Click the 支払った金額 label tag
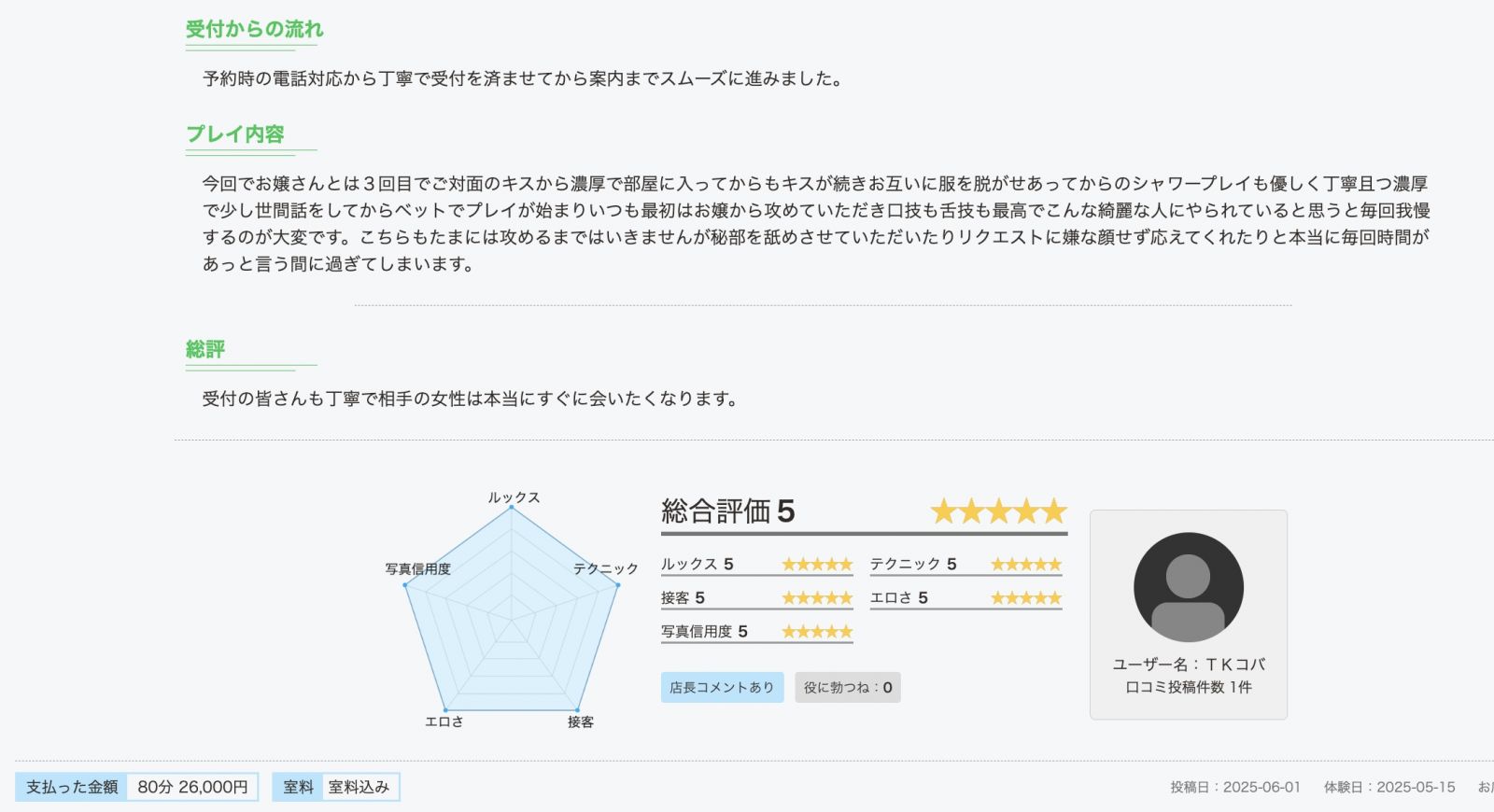1494x812 pixels. click(x=72, y=787)
